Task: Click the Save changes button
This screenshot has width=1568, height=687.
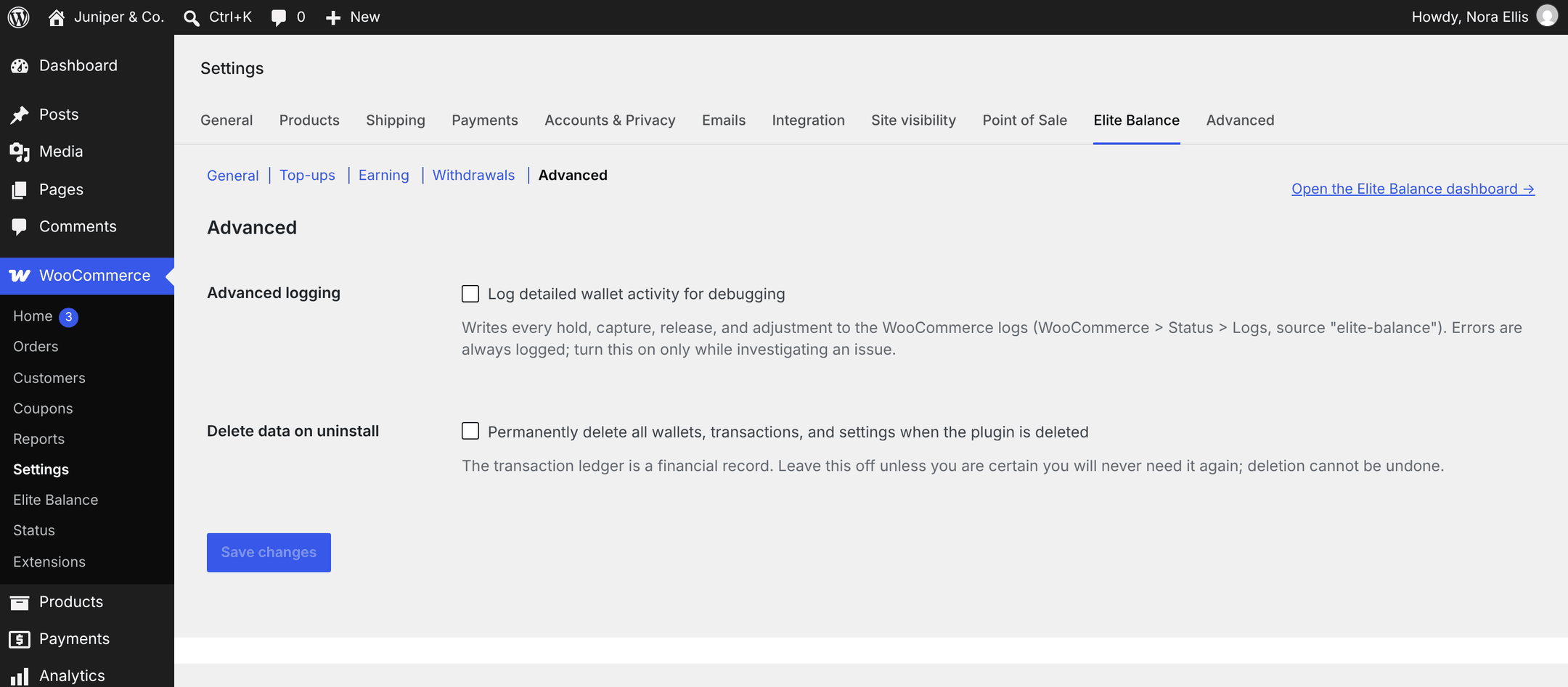Action: click(x=269, y=553)
